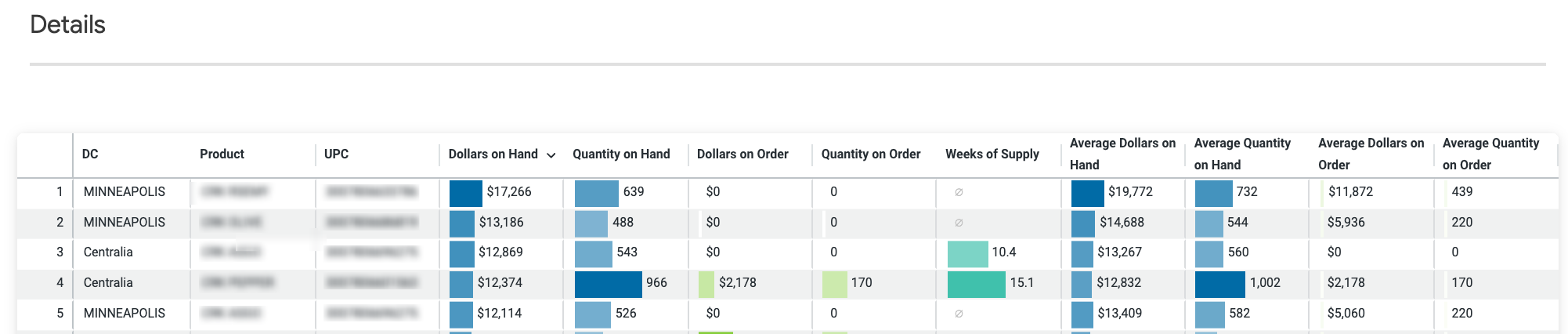Click the Dollars on Order column header
This screenshot has width=1568, height=334.
point(742,154)
